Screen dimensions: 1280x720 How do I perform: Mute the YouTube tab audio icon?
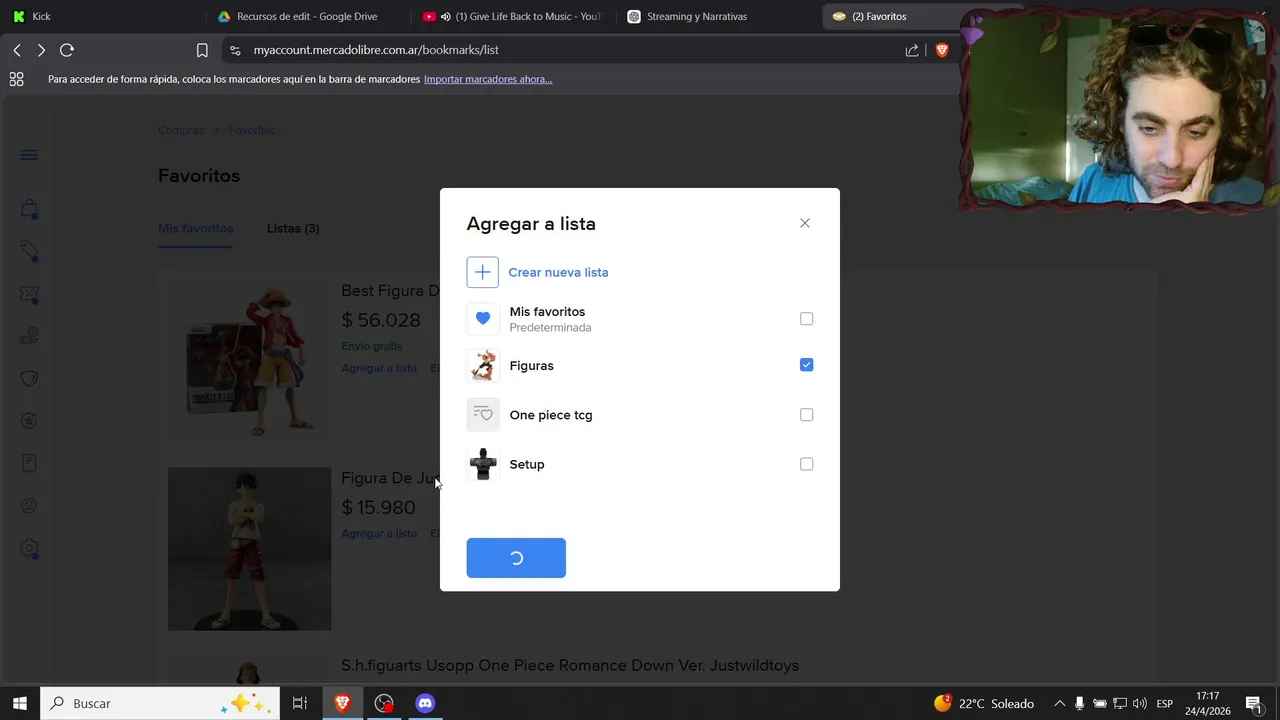pyautogui.click(x=446, y=16)
